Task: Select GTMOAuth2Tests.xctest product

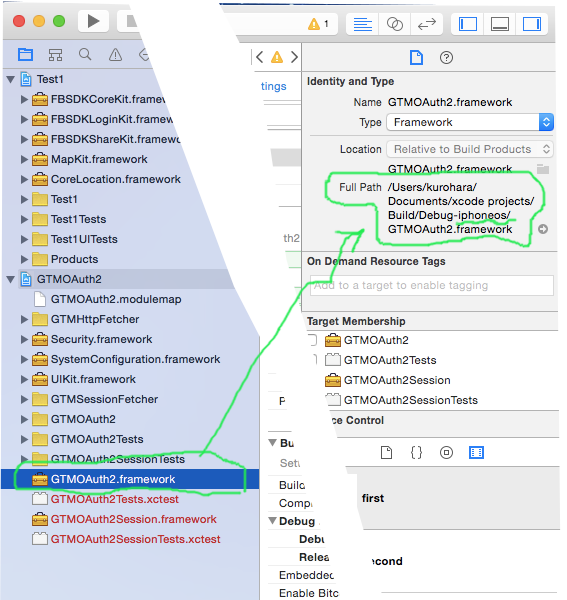Action: click(114, 499)
